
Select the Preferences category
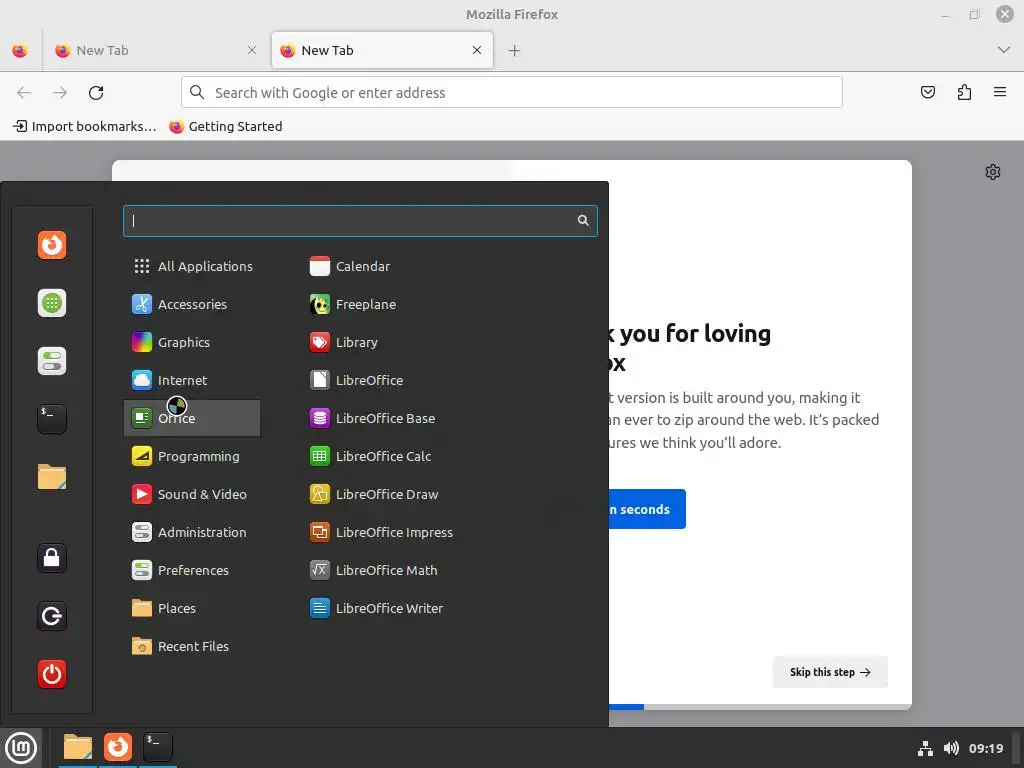(192, 570)
